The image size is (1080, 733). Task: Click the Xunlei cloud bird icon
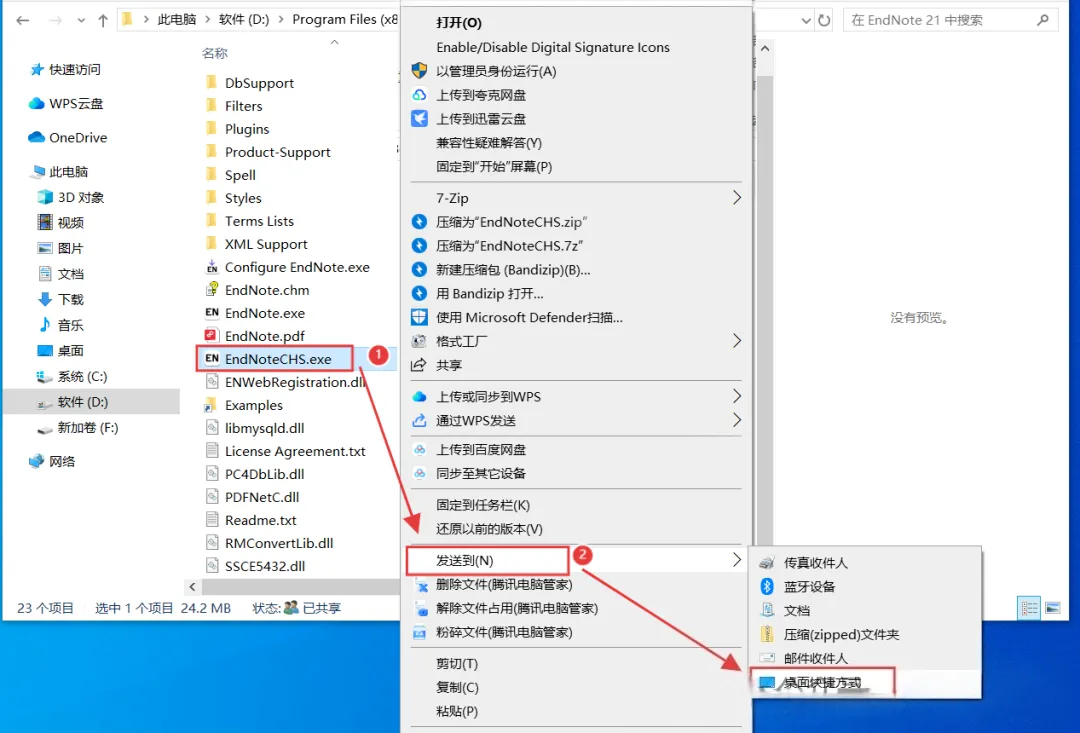pos(419,118)
